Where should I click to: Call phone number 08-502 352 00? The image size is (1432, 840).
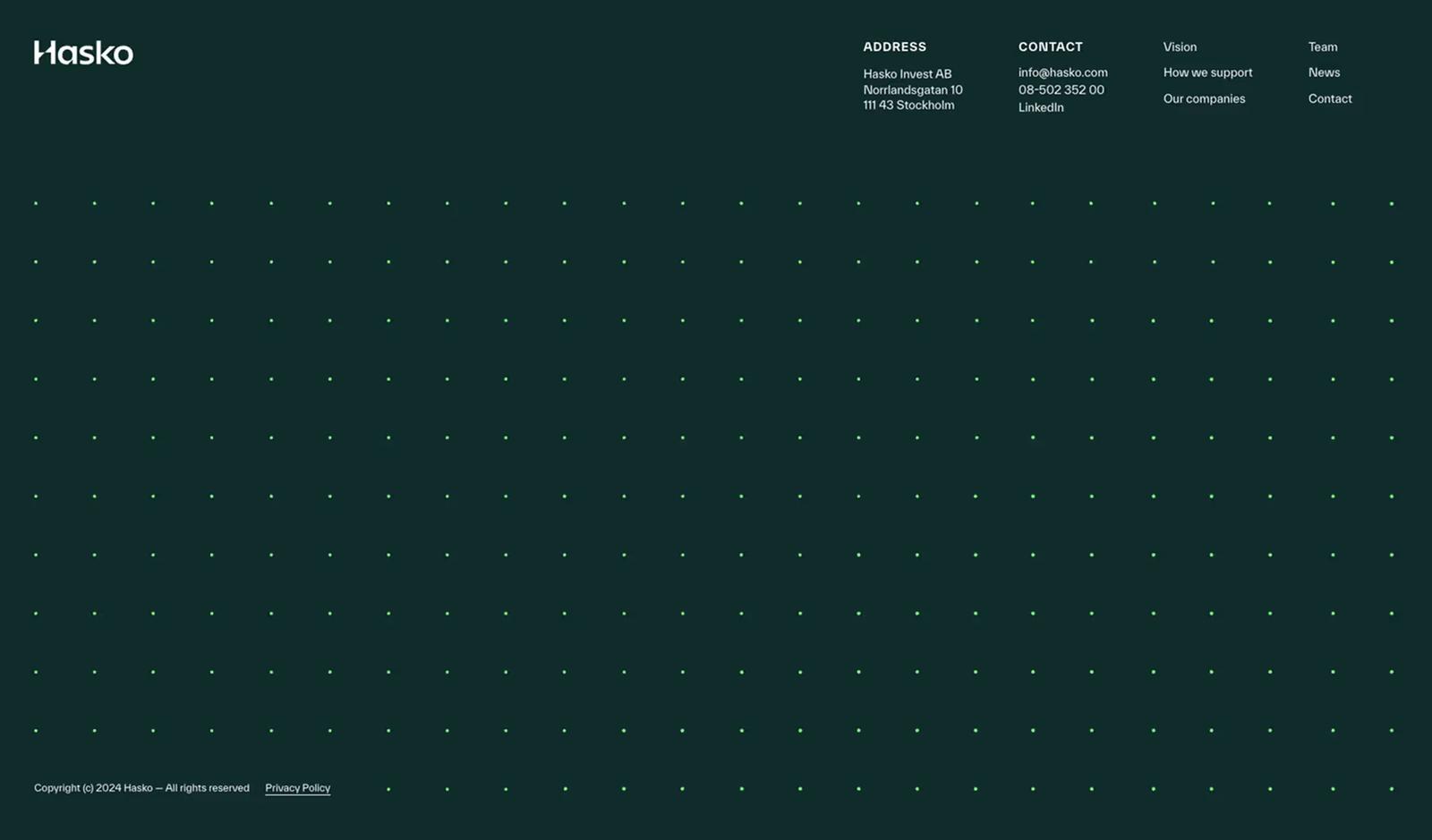(1061, 89)
